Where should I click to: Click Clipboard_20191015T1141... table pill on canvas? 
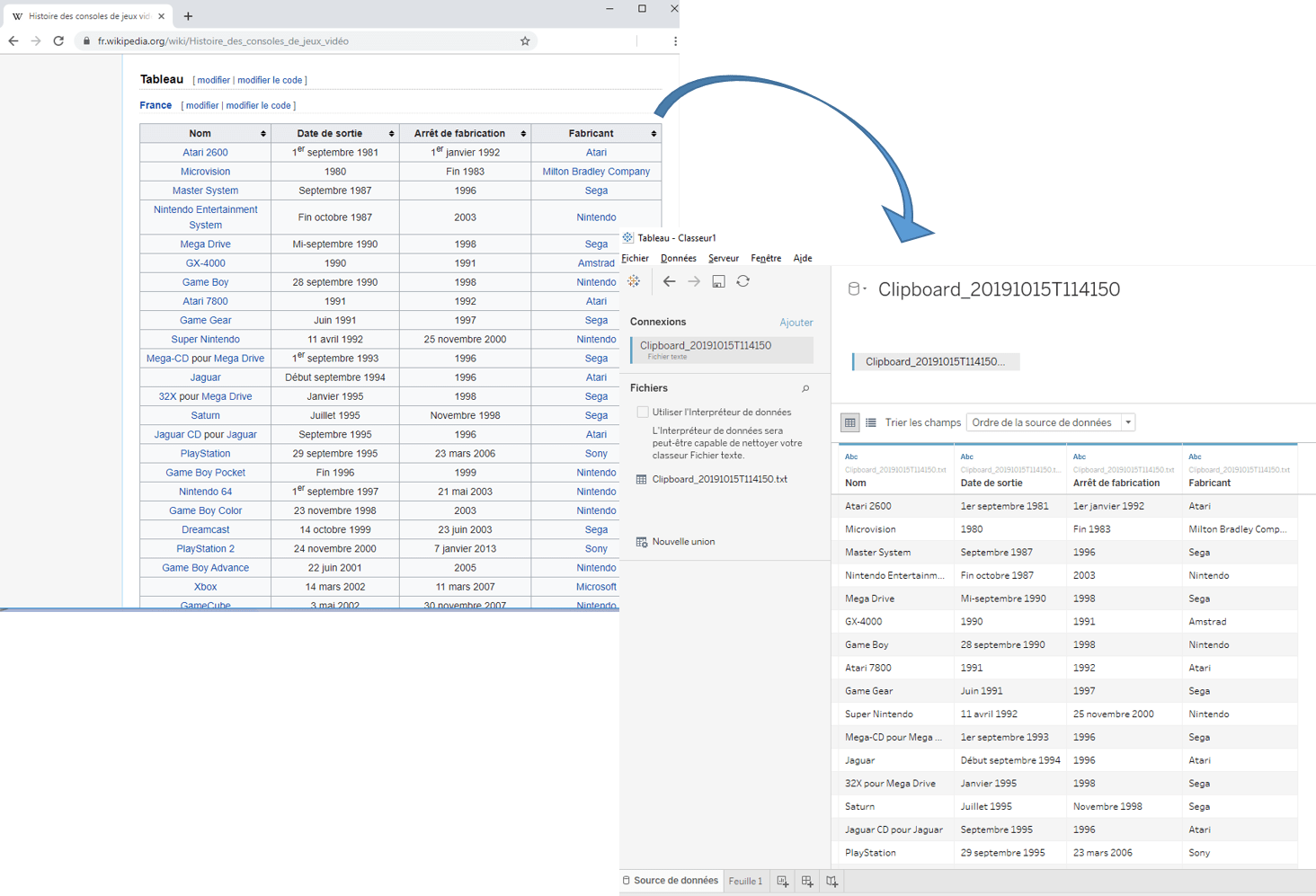(935, 361)
